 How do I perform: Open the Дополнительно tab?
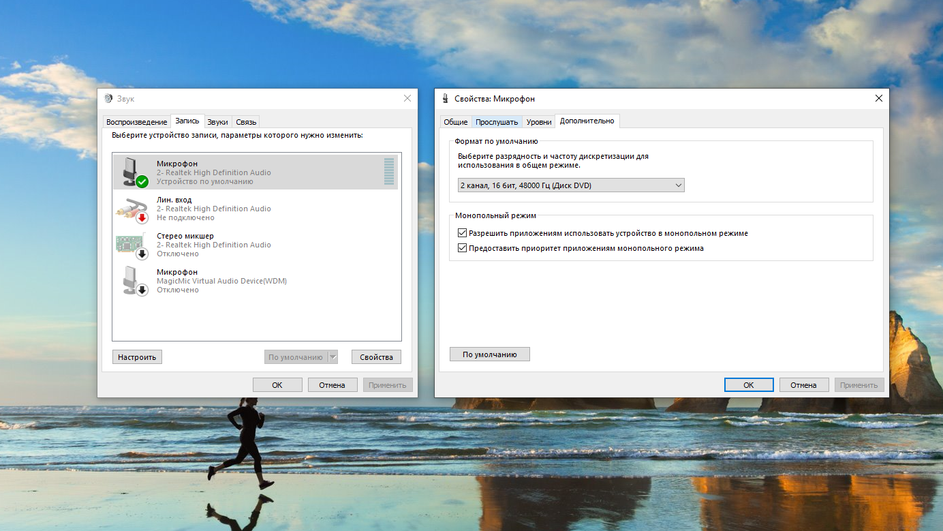point(587,121)
